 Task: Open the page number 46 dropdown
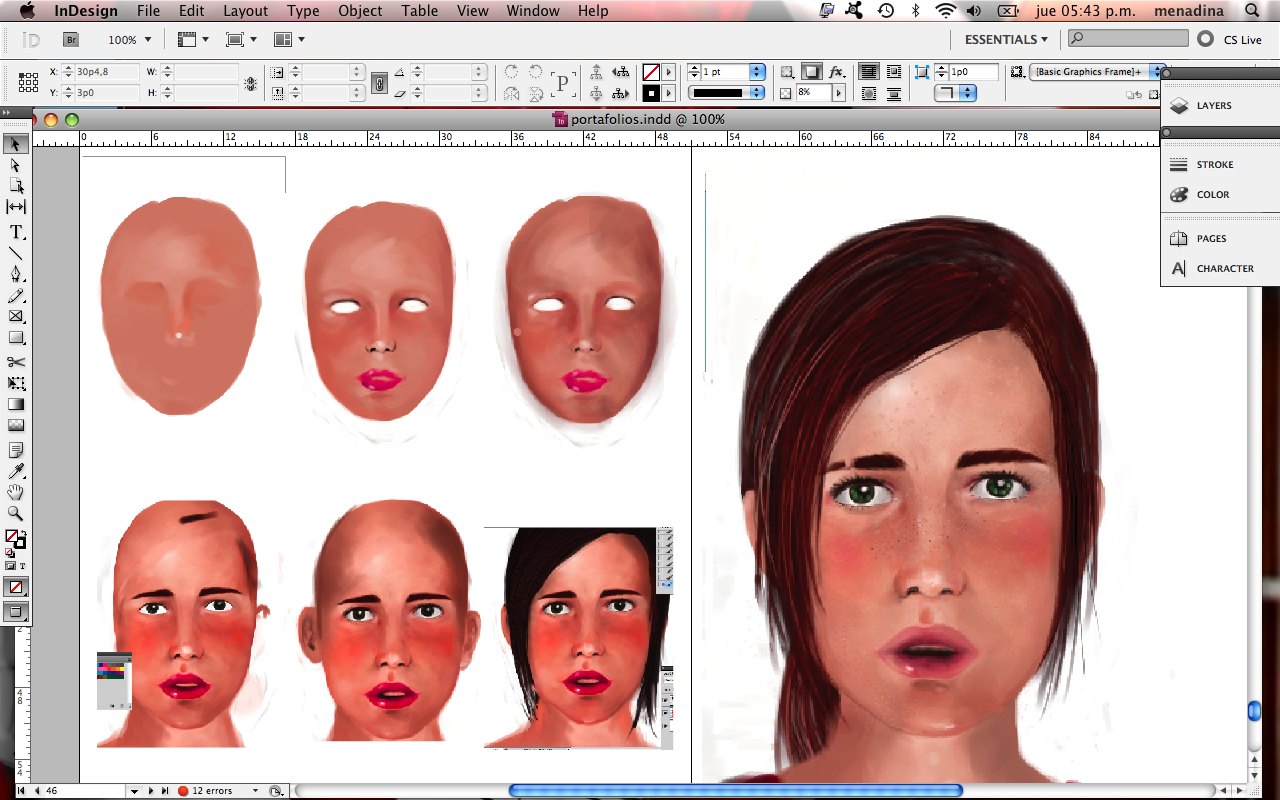[134, 791]
